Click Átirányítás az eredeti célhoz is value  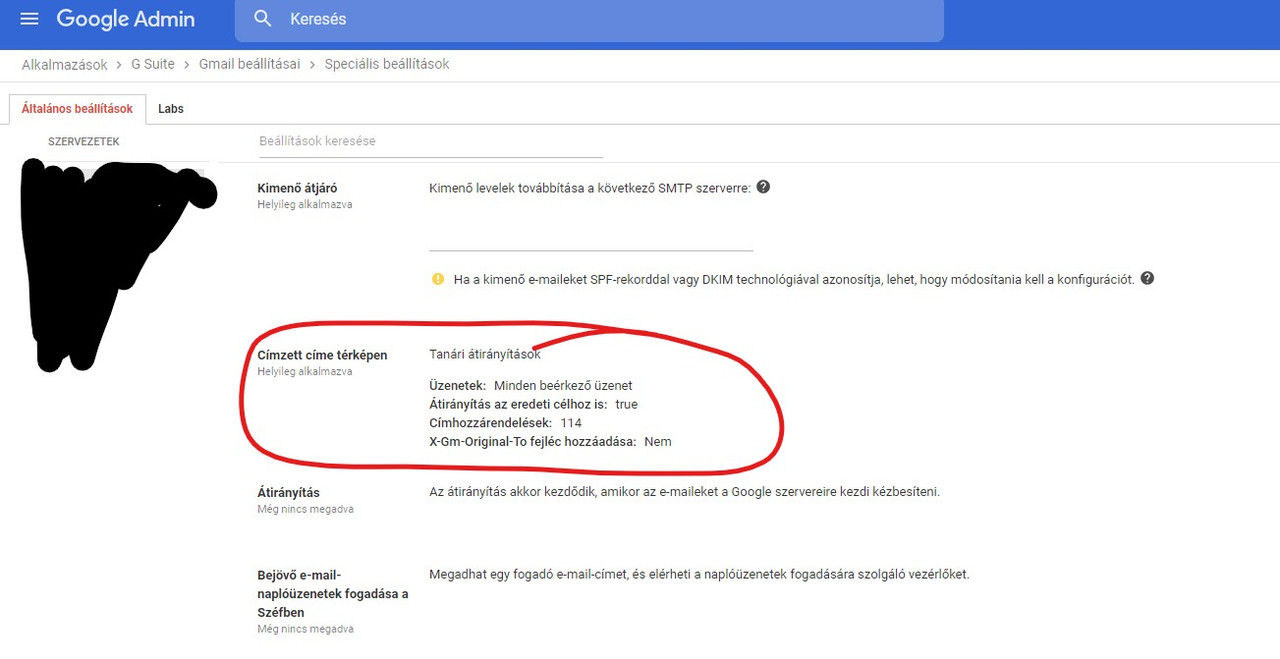point(626,404)
